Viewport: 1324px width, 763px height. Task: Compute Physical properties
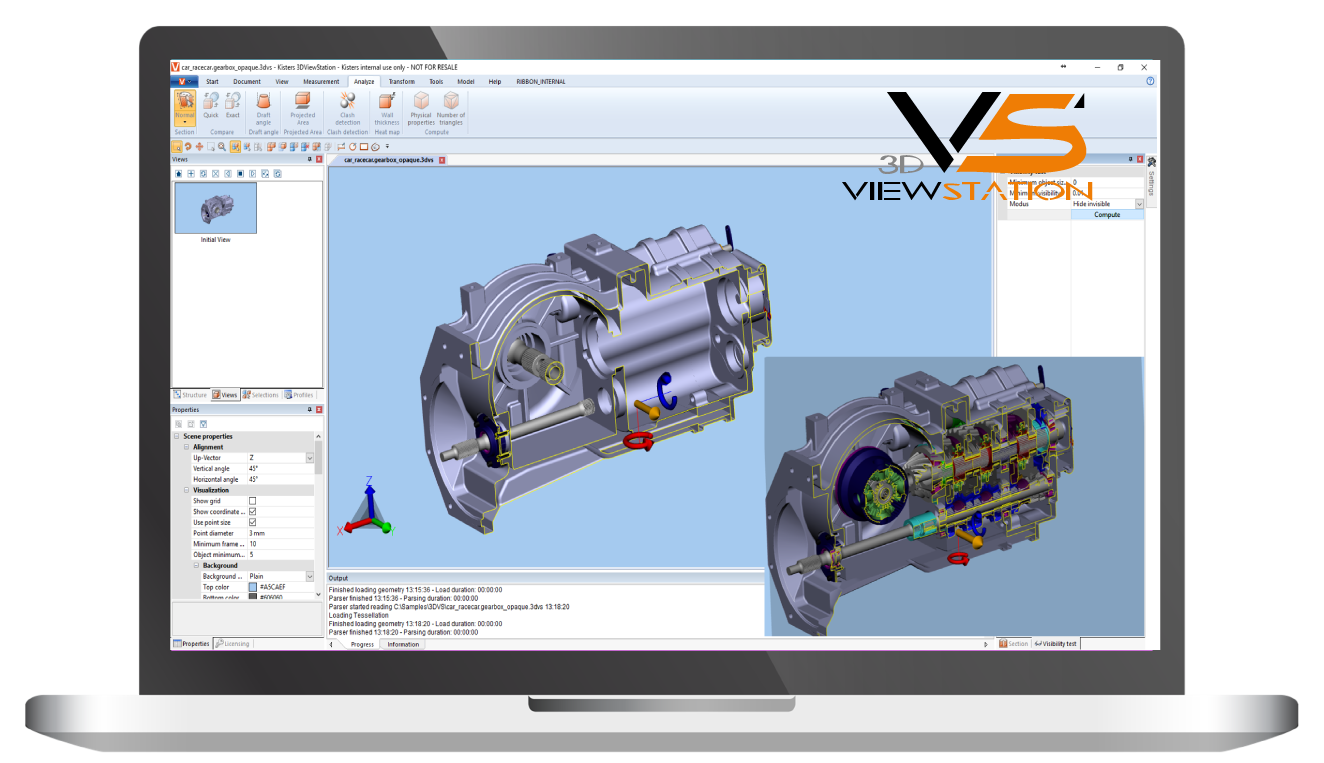[421, 108]
